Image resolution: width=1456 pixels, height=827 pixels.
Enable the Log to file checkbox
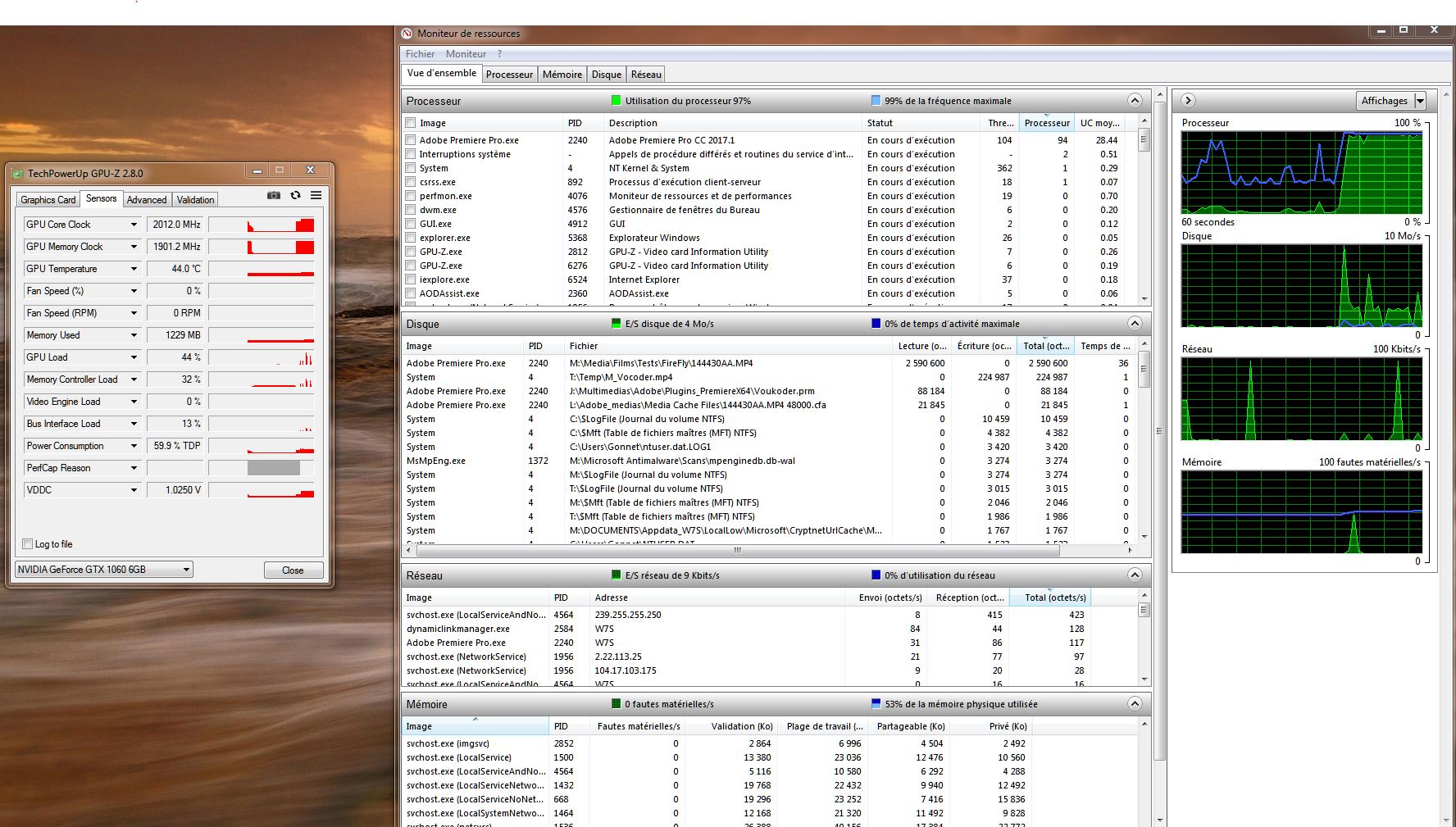click(x=28, y=544)
